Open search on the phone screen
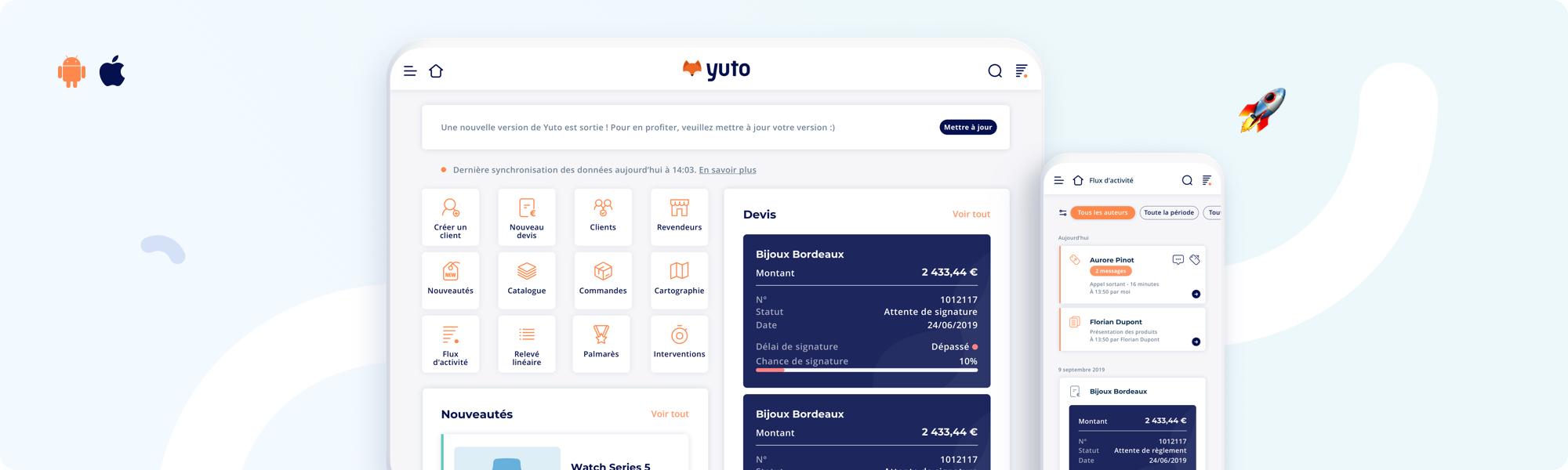The width and height of the screenshot is (1568, 470). click(1187, 180)
